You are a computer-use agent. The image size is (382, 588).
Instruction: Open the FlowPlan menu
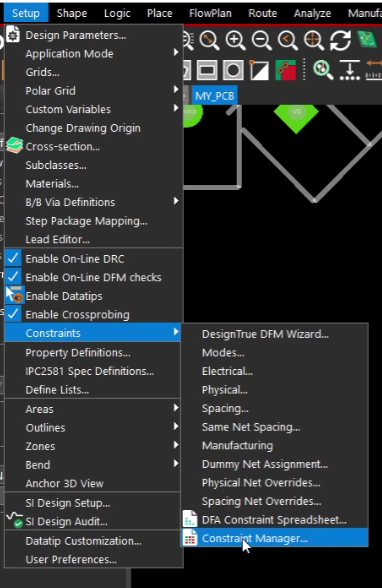click(210, 13)
